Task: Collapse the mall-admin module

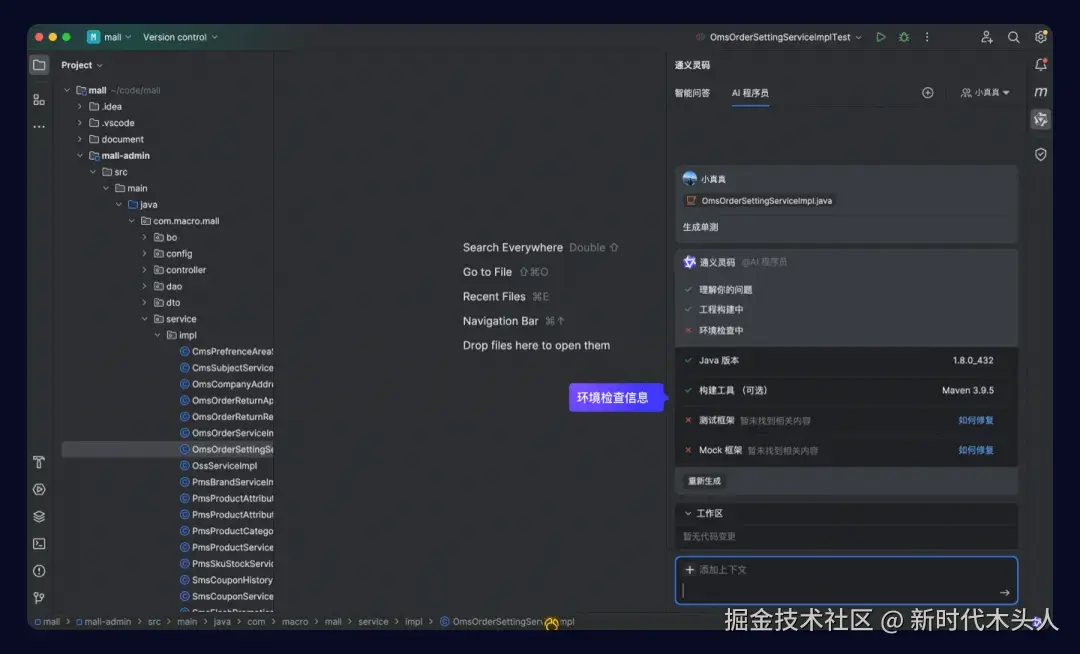Action: click(80, 156)
